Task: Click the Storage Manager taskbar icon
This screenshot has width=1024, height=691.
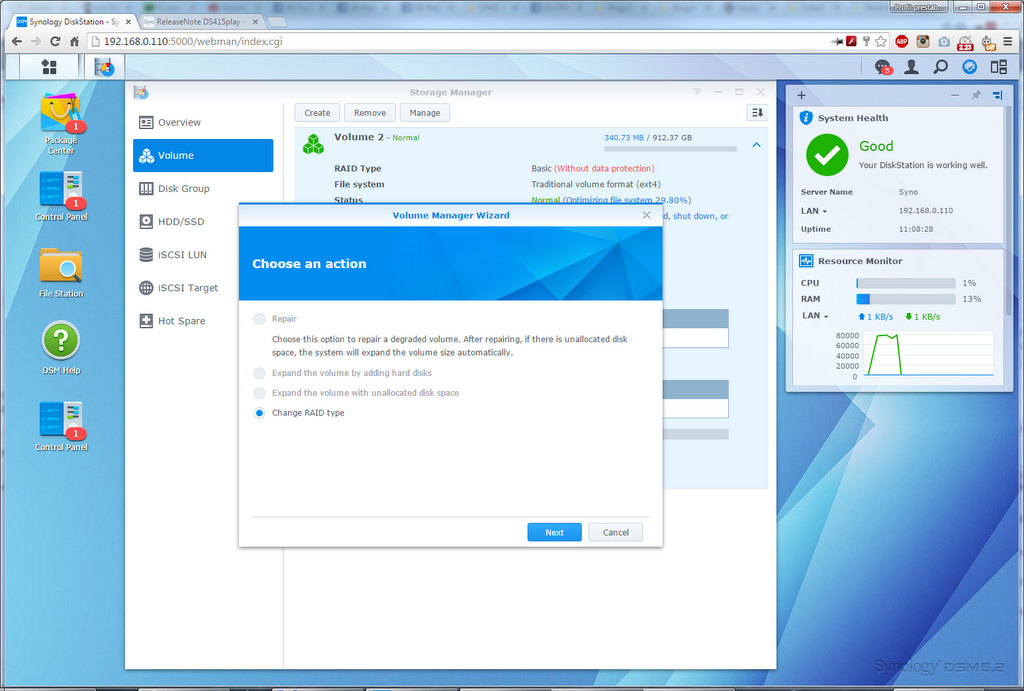Action: [104, 67]
